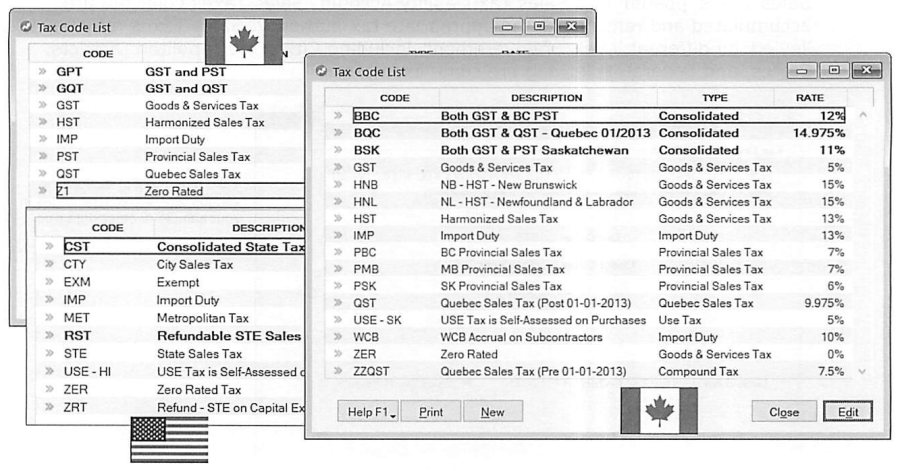The width and height of the screenshot is (900, 471).
Task: Click arrow icon beside BSK code
Action: pos(339,150)
